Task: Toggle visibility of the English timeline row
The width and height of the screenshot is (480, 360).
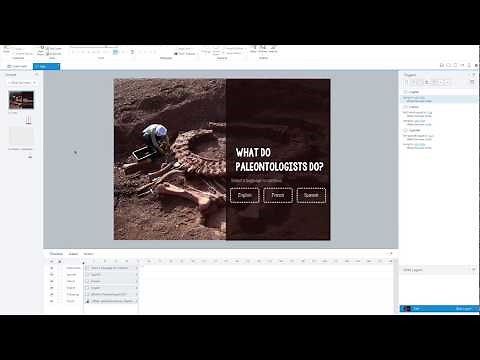Action: point(52,288)
